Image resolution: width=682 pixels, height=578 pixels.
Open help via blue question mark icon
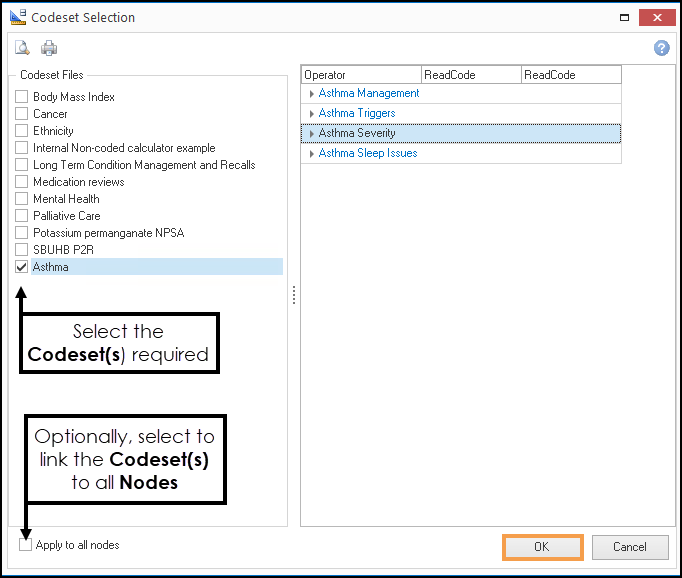(x=661, y=48)
